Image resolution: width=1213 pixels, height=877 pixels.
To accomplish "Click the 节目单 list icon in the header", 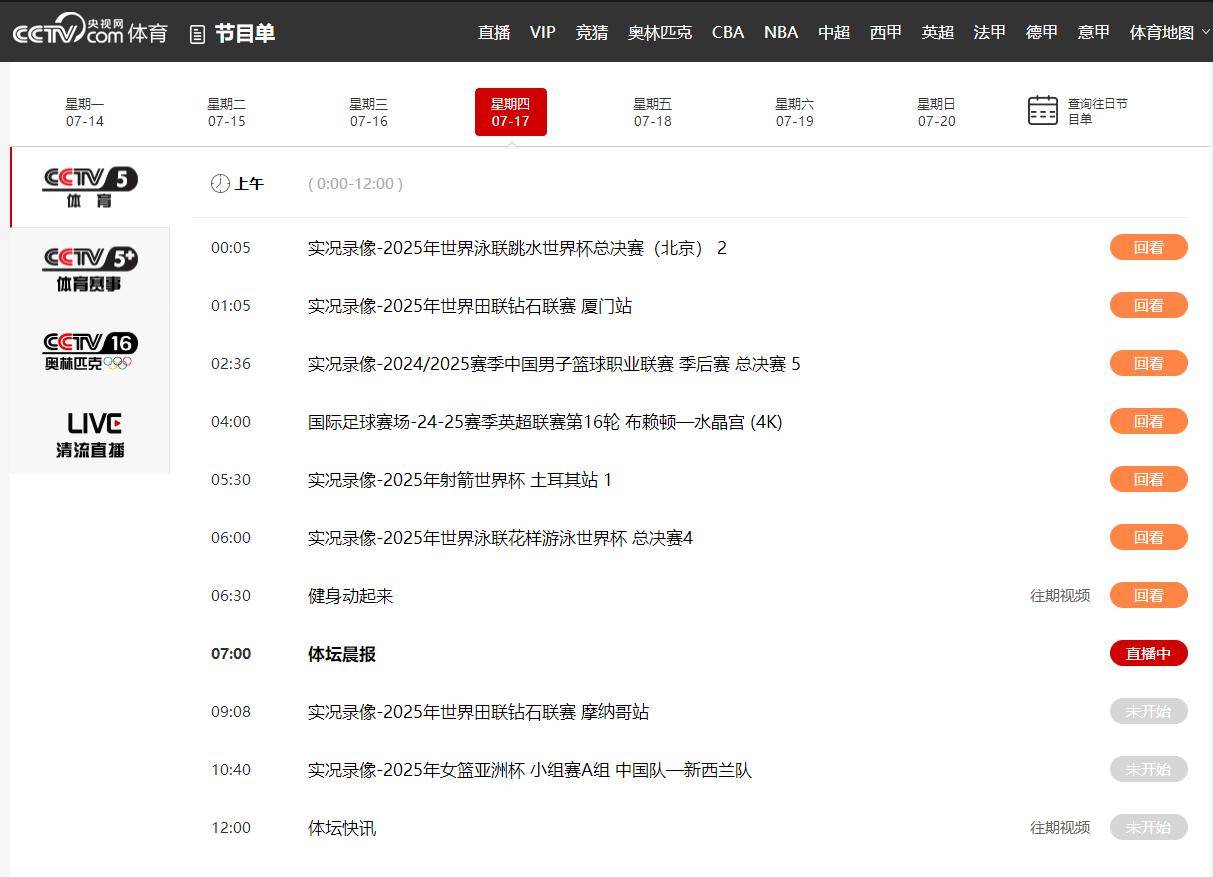I will point(198,34).
